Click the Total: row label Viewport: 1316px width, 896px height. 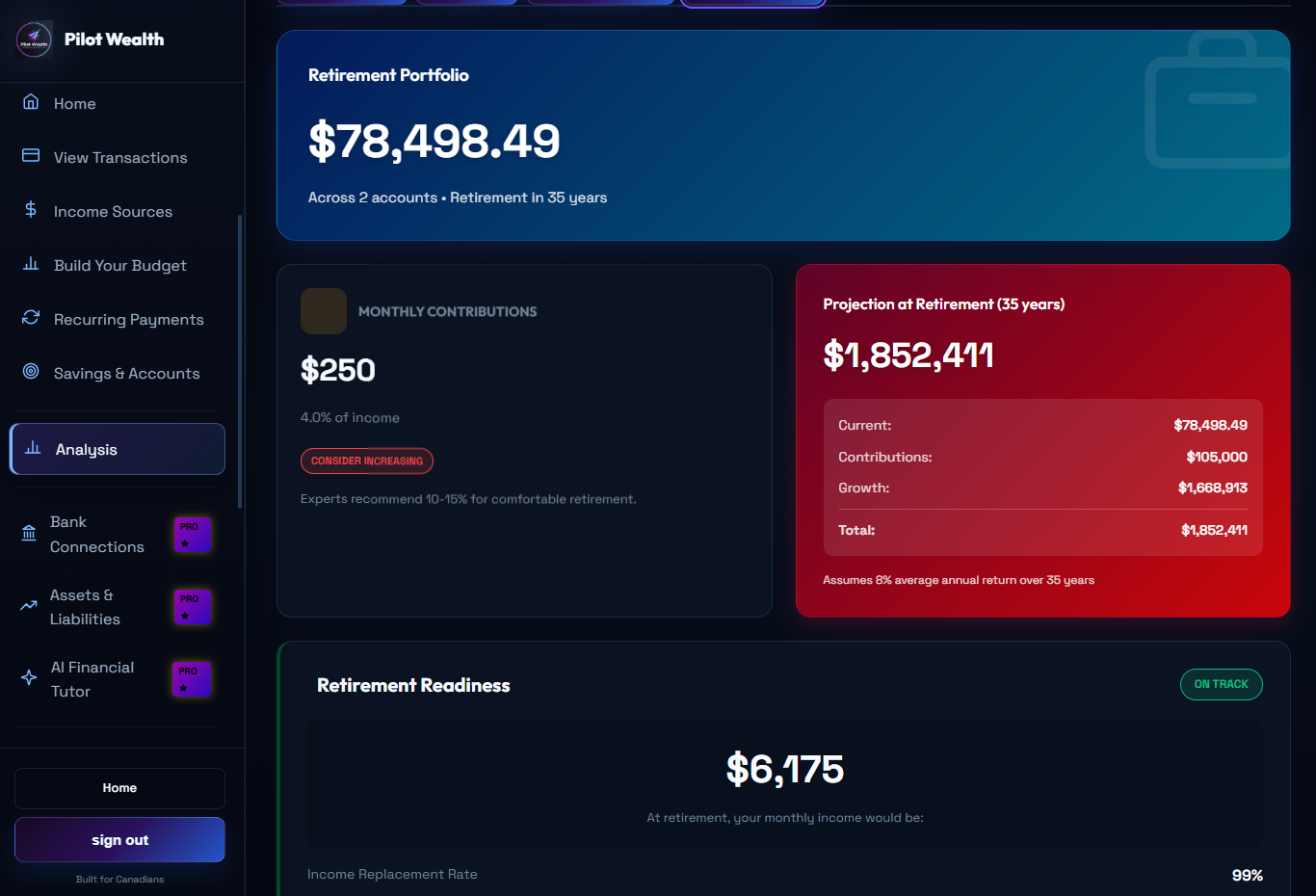tap(856, 530)
